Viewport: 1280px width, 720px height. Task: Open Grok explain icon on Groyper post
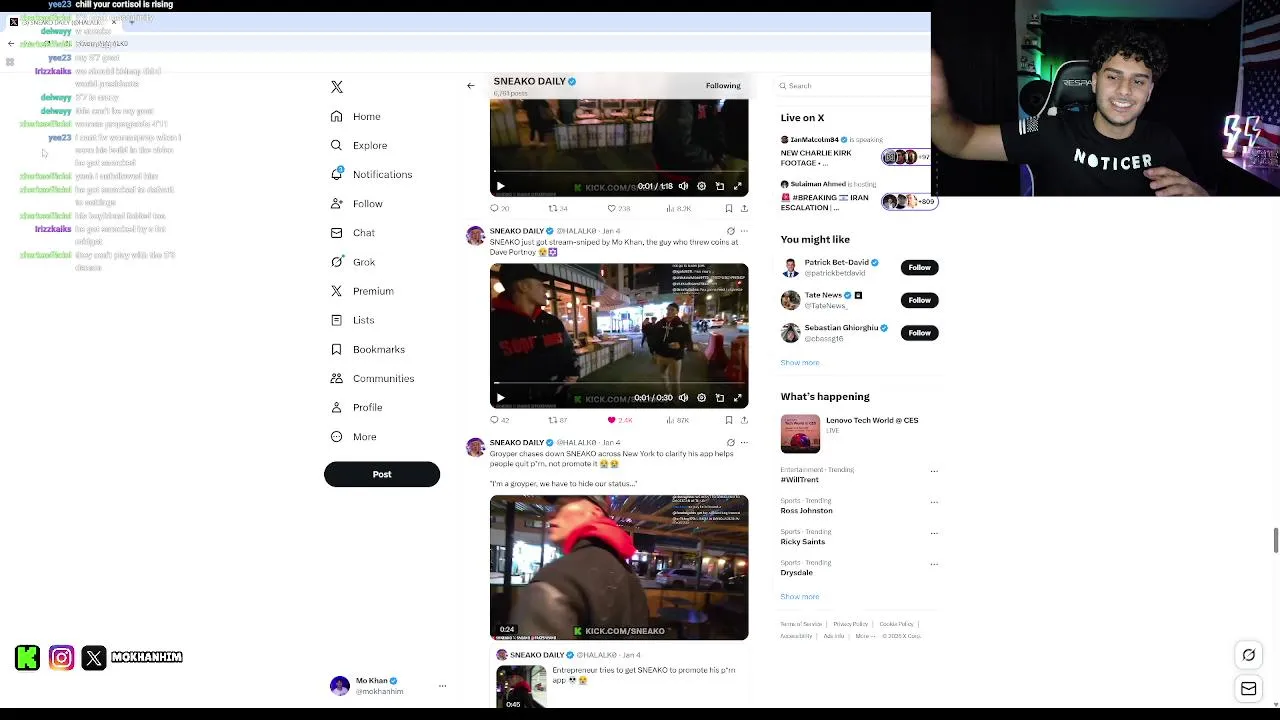point(731,442)
